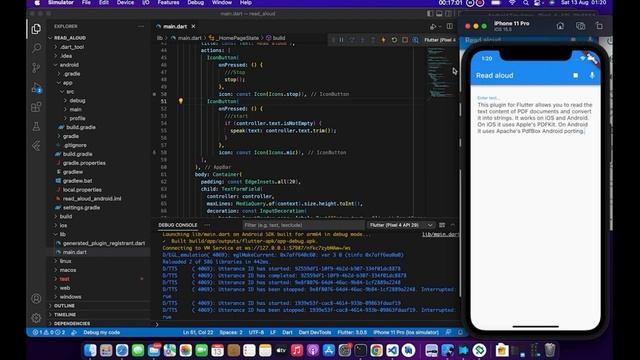Restart the debug session
This screenshot has height=360, width=640.
tap(394, 40)
